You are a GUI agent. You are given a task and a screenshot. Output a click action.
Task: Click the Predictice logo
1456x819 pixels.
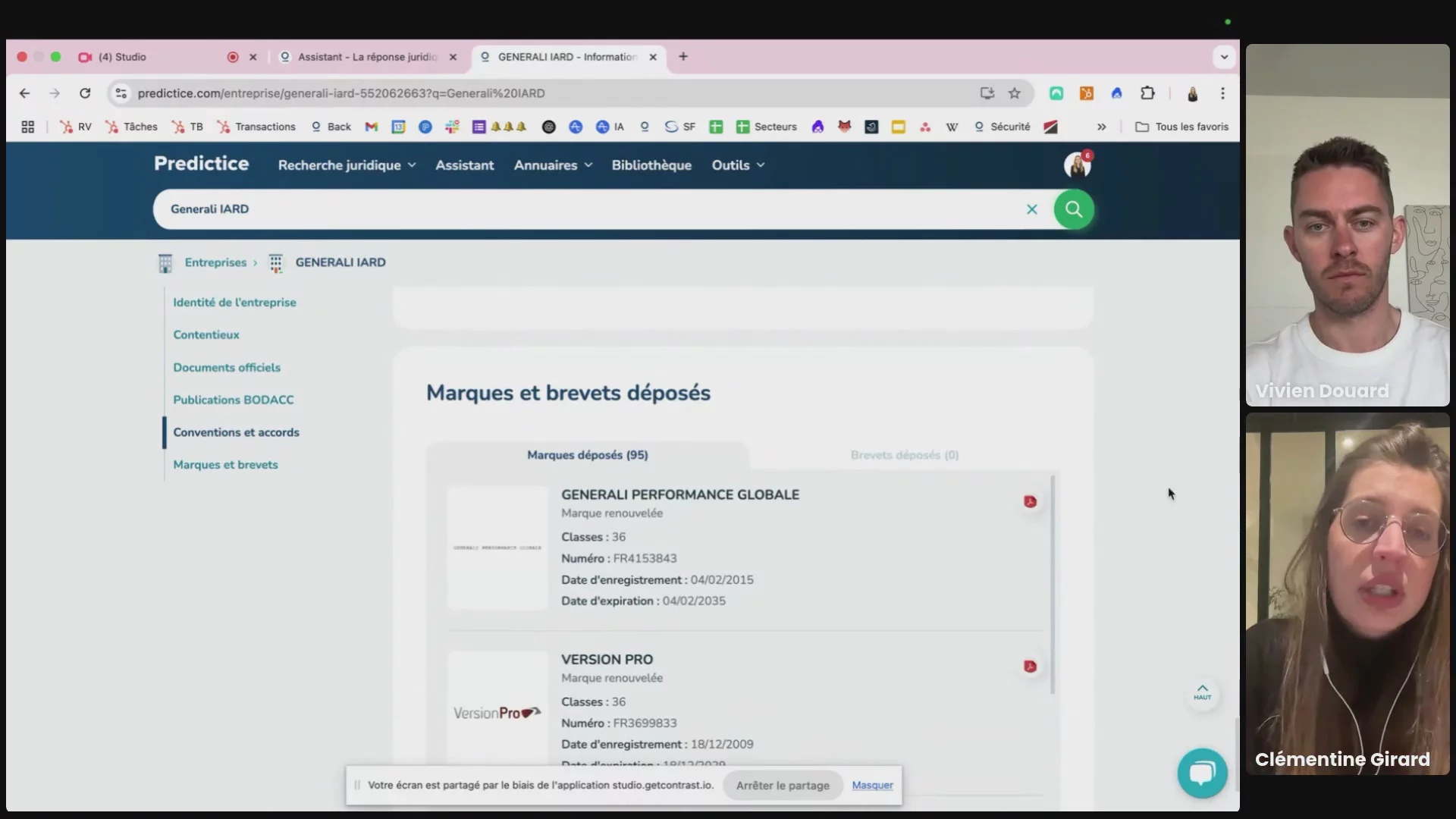pos(202,164)
